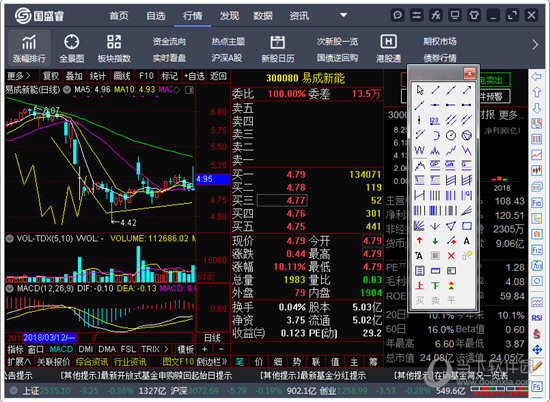
Task: Open 港股通 H icon
Action: click(389, 48)
